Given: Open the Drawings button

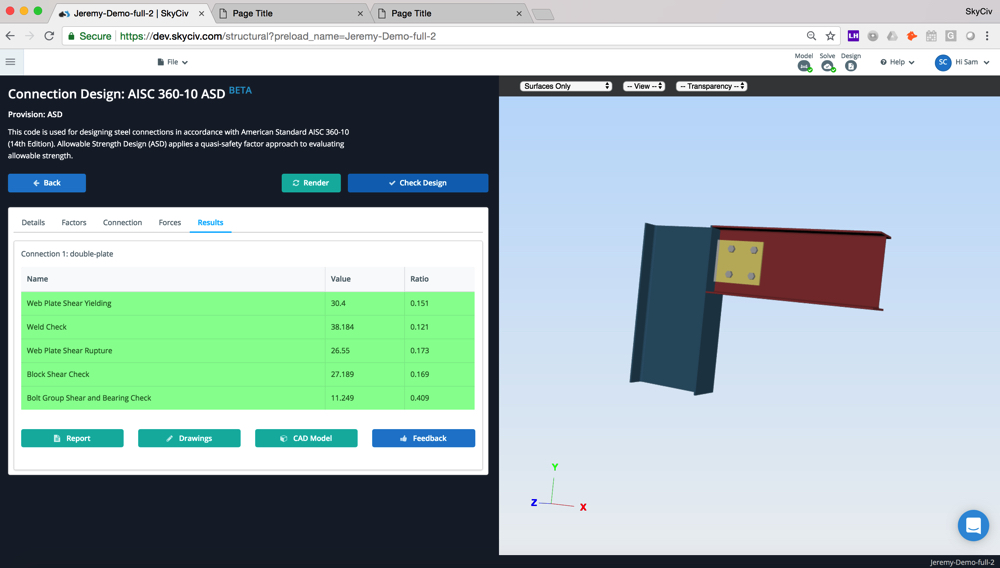Looking at the screenshot, I should [x=189, y=438].
